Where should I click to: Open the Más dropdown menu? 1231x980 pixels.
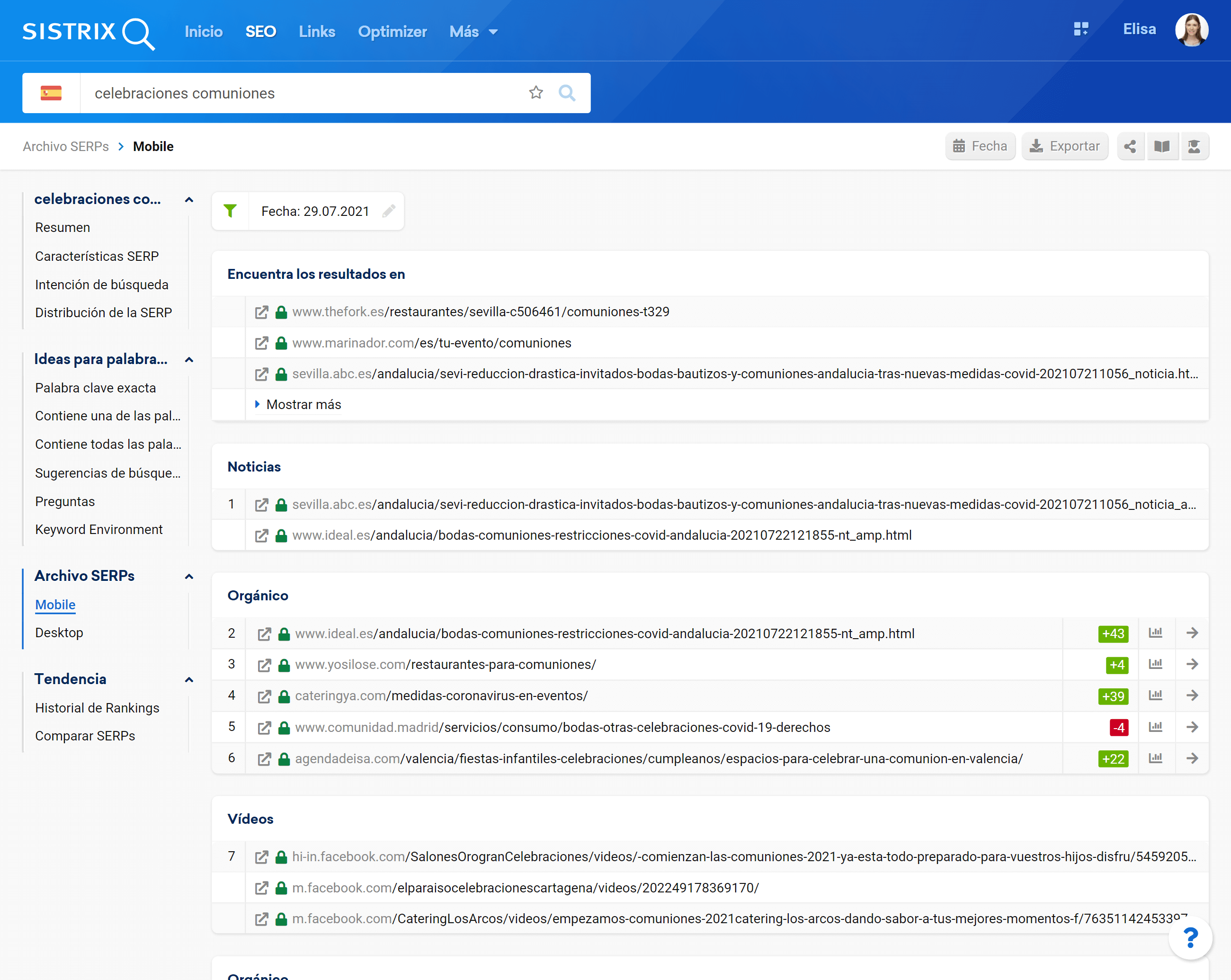pyautogui.click(x=473, y=32)
